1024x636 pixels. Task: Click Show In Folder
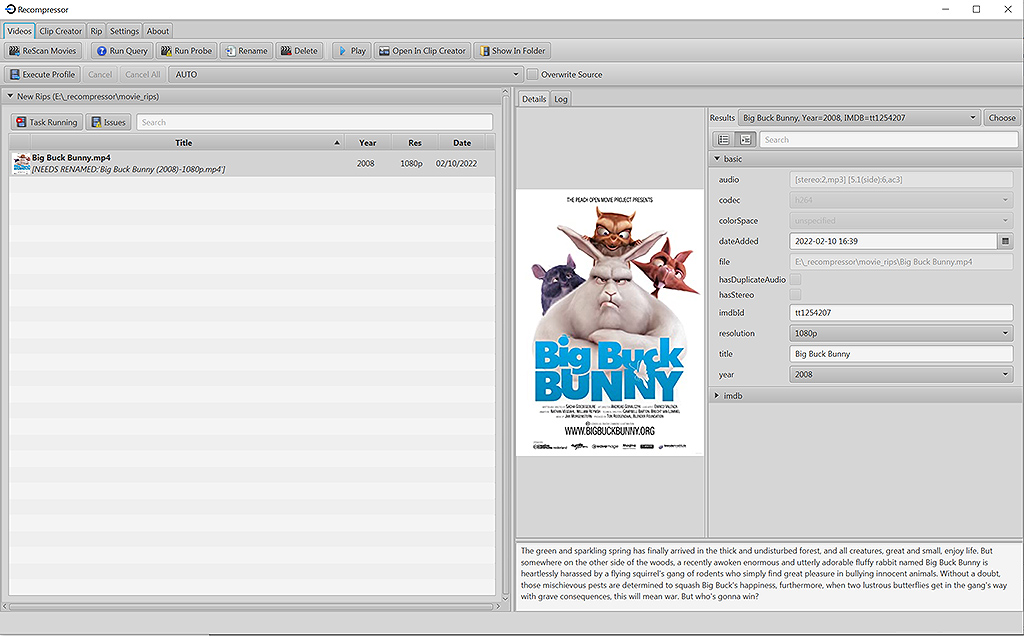[513, 51]
